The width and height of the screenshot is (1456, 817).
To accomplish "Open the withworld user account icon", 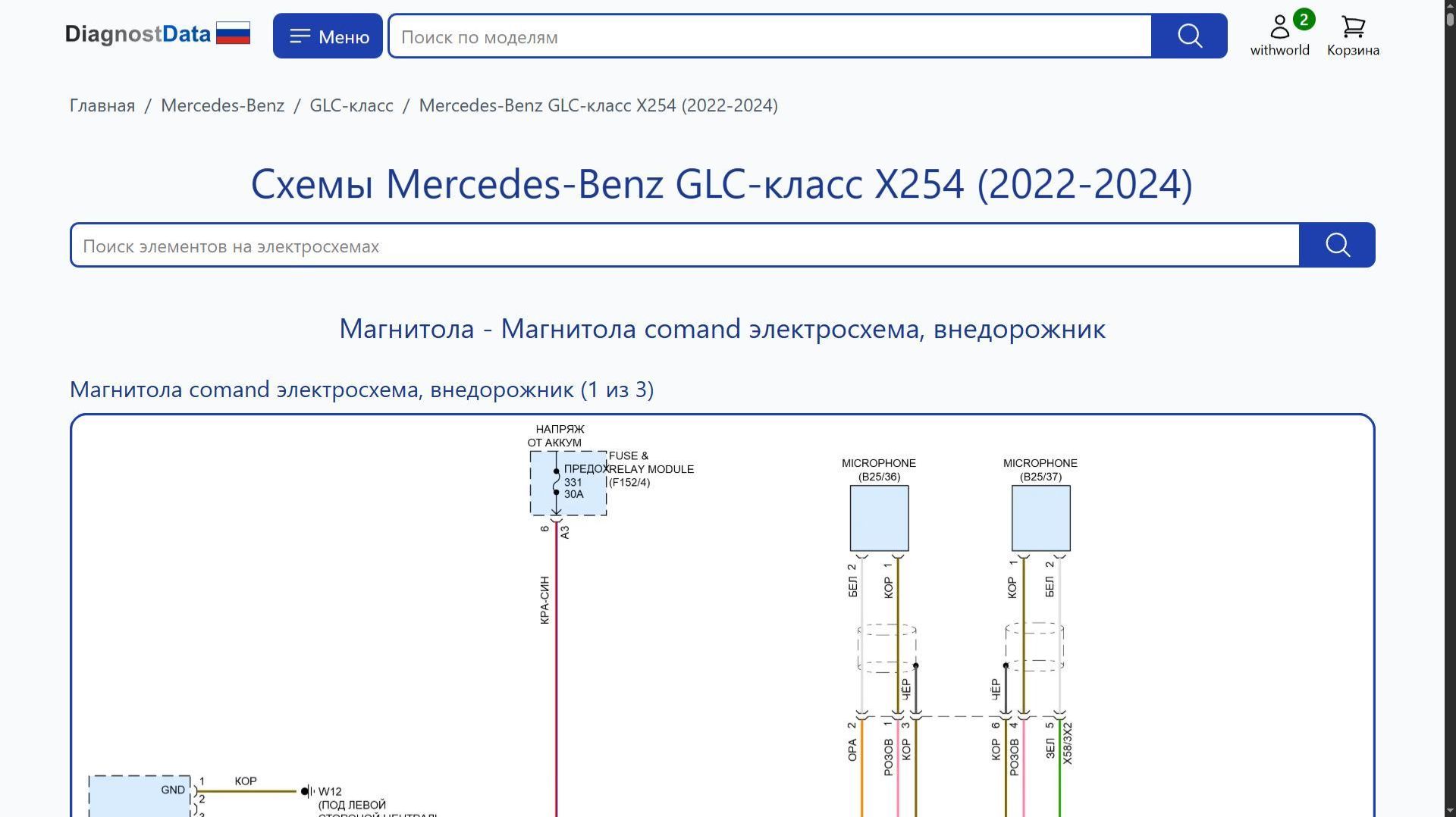I will tap(1280, 36).
